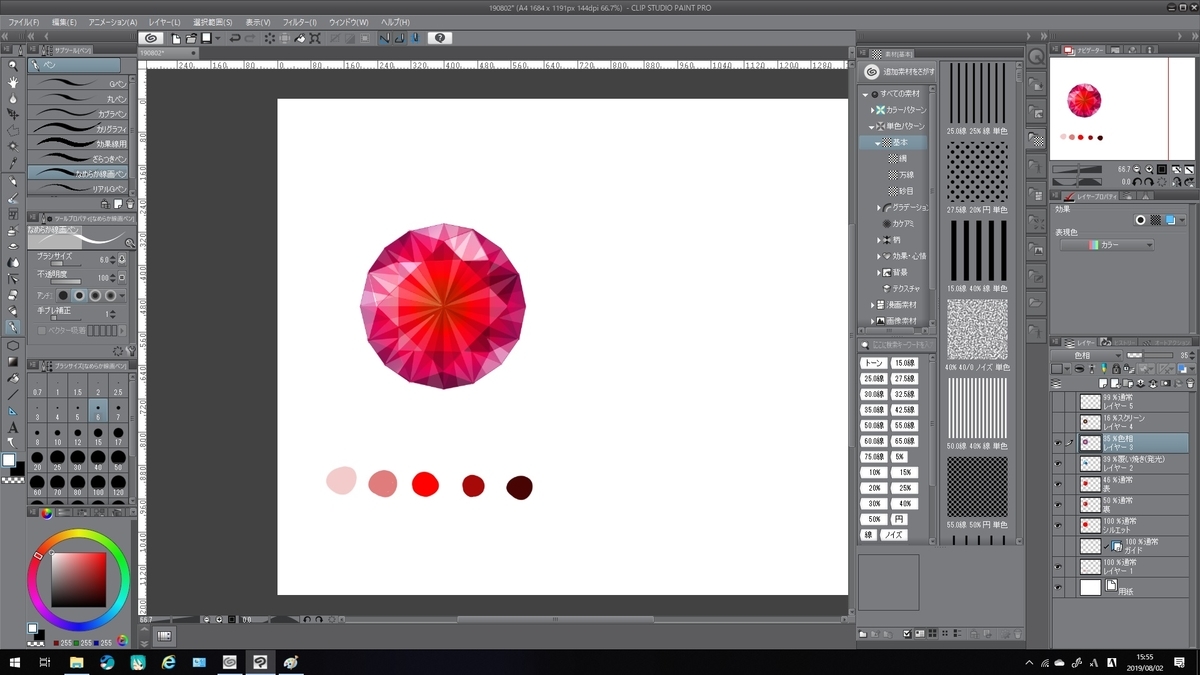Click the delete layer trash icon

(1189, 381)
